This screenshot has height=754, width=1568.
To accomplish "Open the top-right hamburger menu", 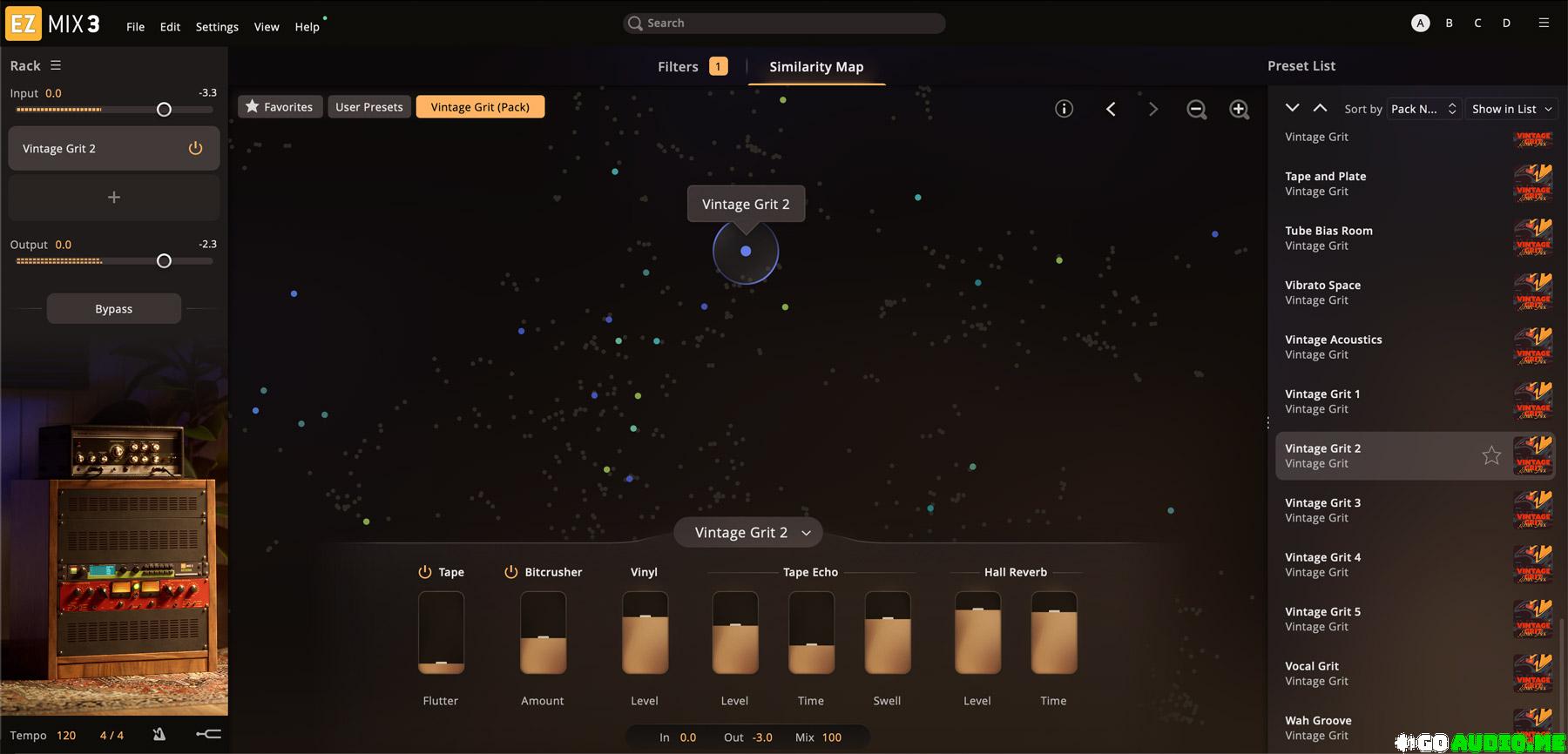I will pyautogui.click(x=1544, y=24).
